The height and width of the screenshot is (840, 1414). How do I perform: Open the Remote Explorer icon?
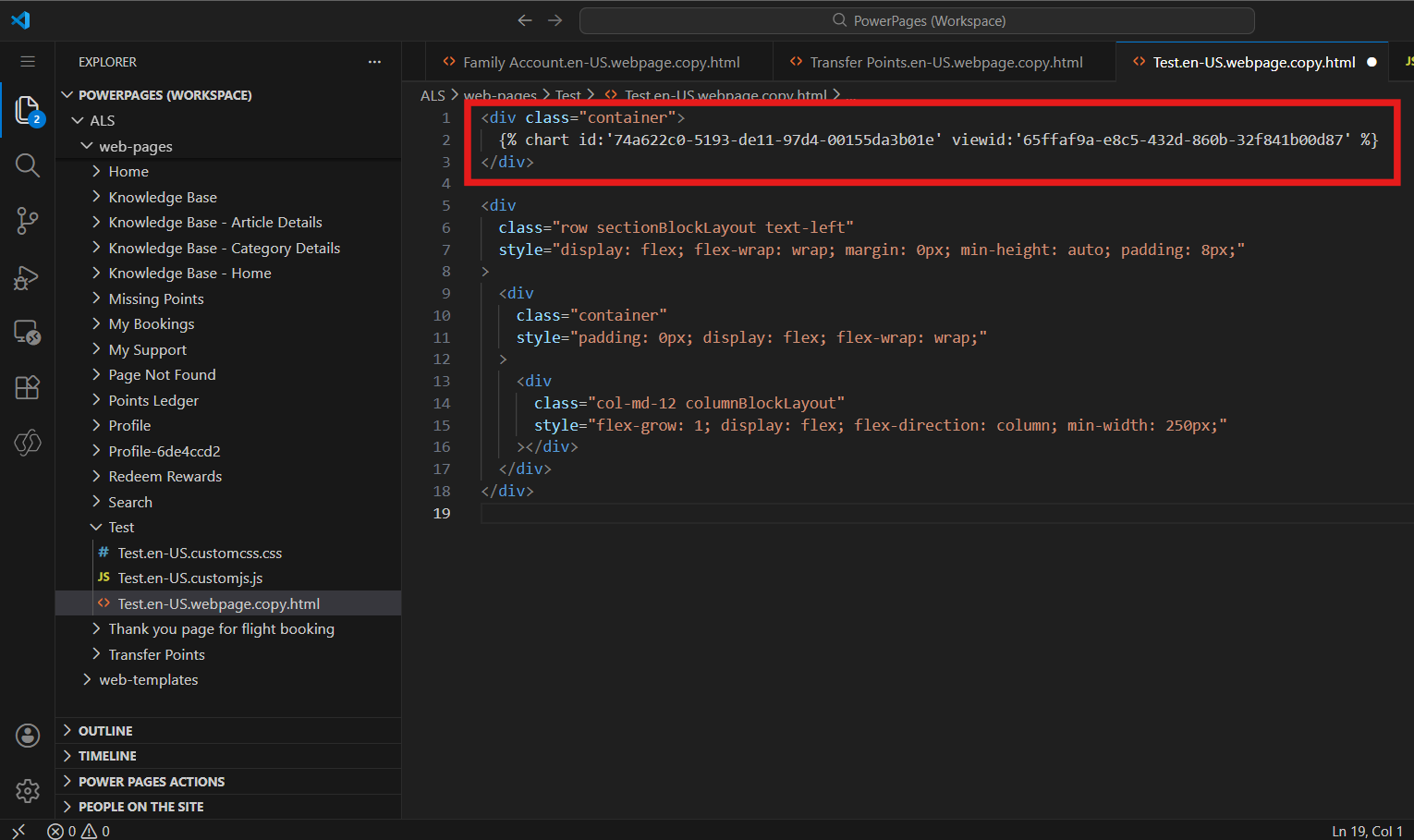coord(28,332)
